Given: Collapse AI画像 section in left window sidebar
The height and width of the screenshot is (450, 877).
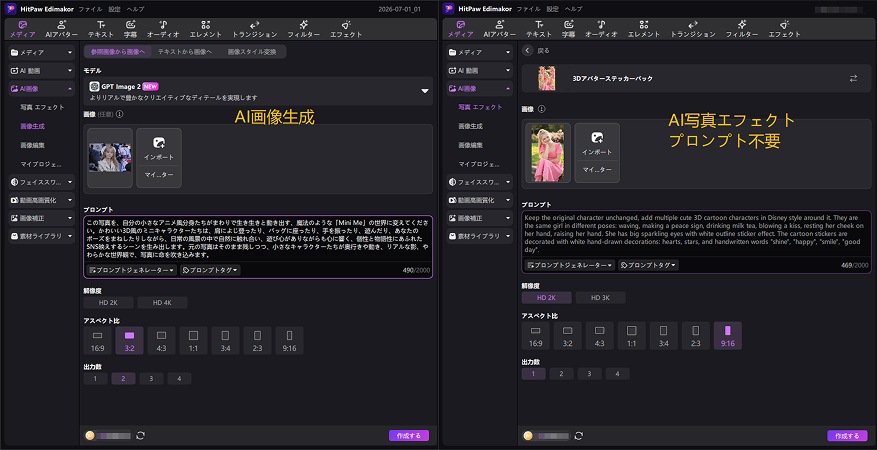Looking at the screenshot, I should (x=41, y=88).
